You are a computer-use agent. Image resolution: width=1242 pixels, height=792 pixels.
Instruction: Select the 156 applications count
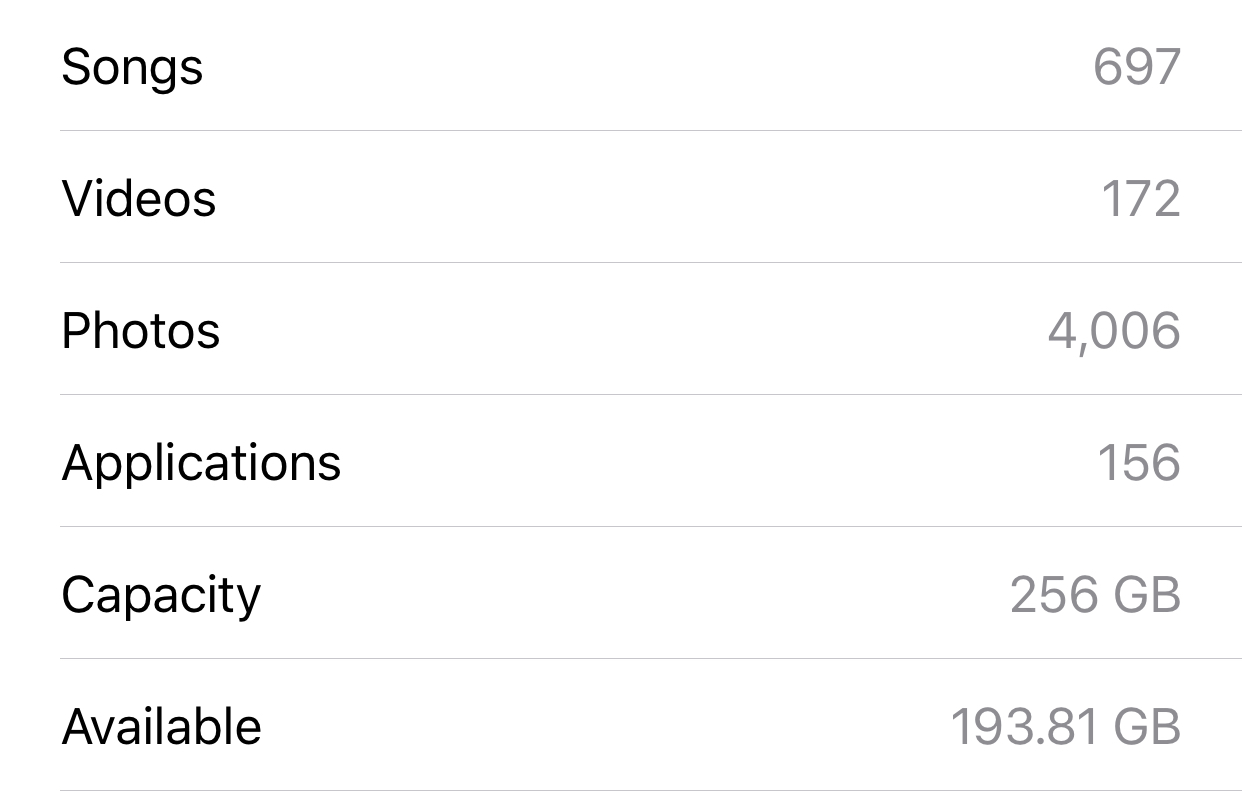1139,462
